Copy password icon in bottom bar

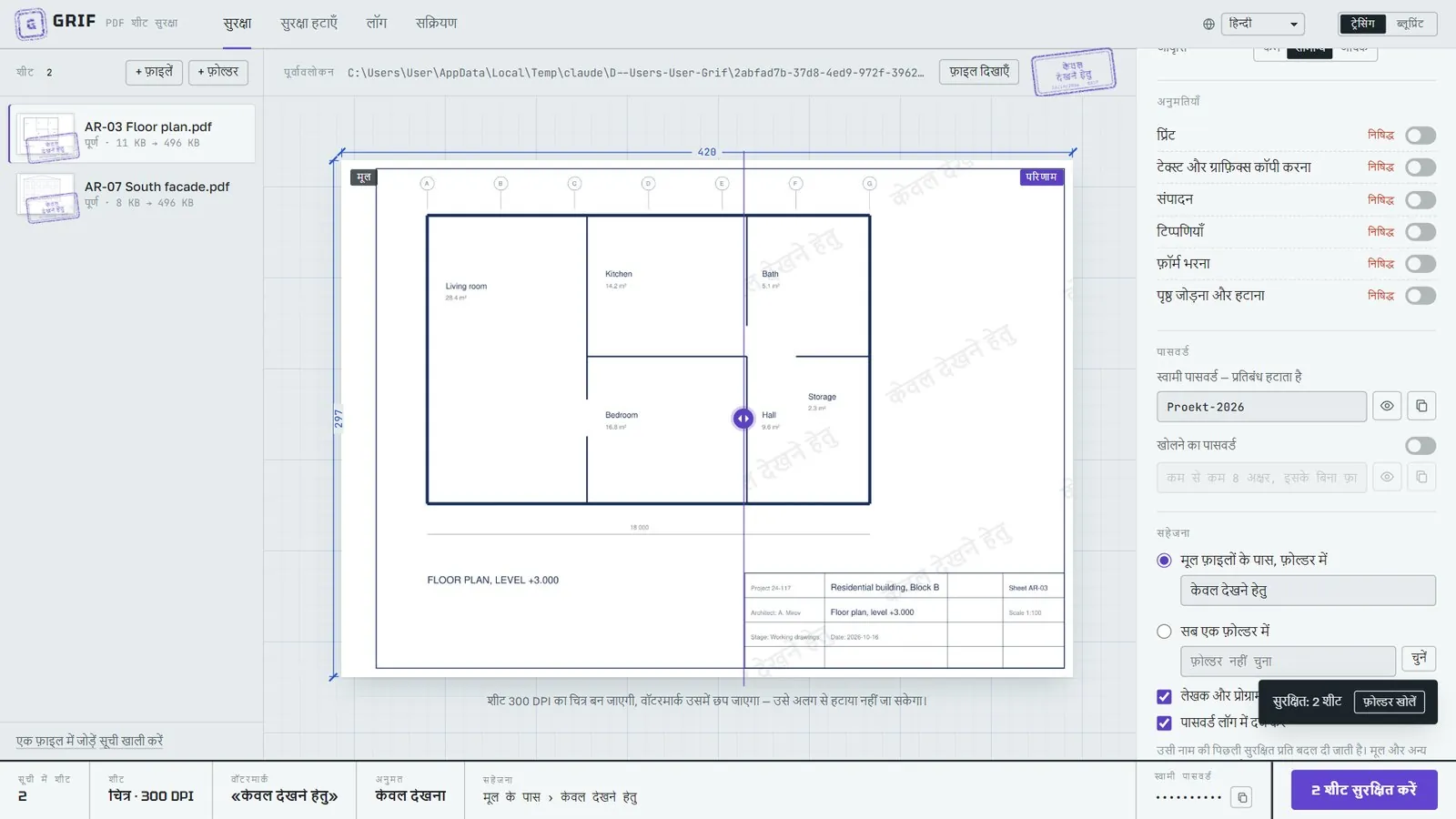(1242, 797)
